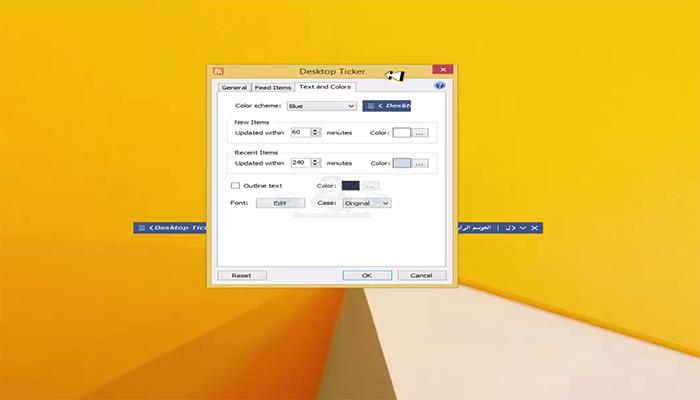Open the Color scheme dropdown showing Blue

[x=321, y=106]
